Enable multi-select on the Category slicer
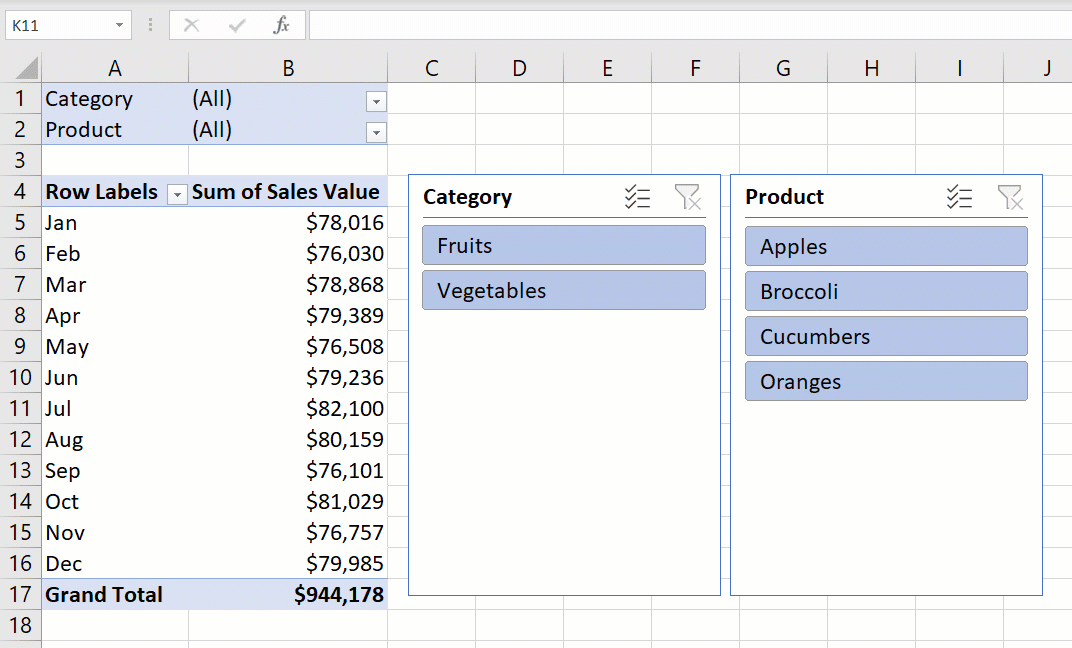This screenshot has width=1072, height=648. pyautogui.click(x=637, y=197)
